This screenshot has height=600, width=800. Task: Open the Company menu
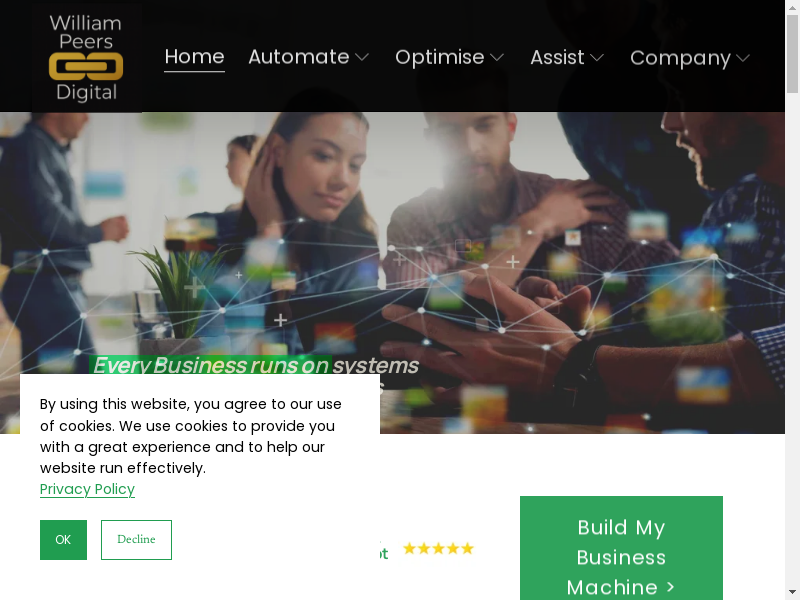coord(680,58)
